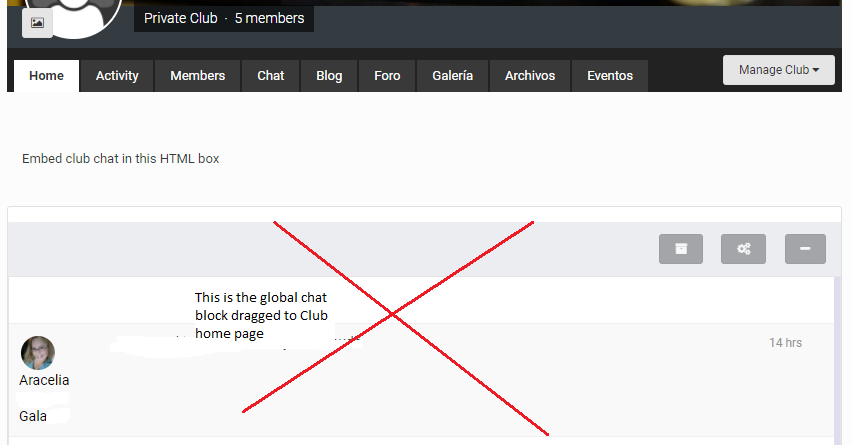
Task: Open the Activity tab
Action: pos(117,76)
